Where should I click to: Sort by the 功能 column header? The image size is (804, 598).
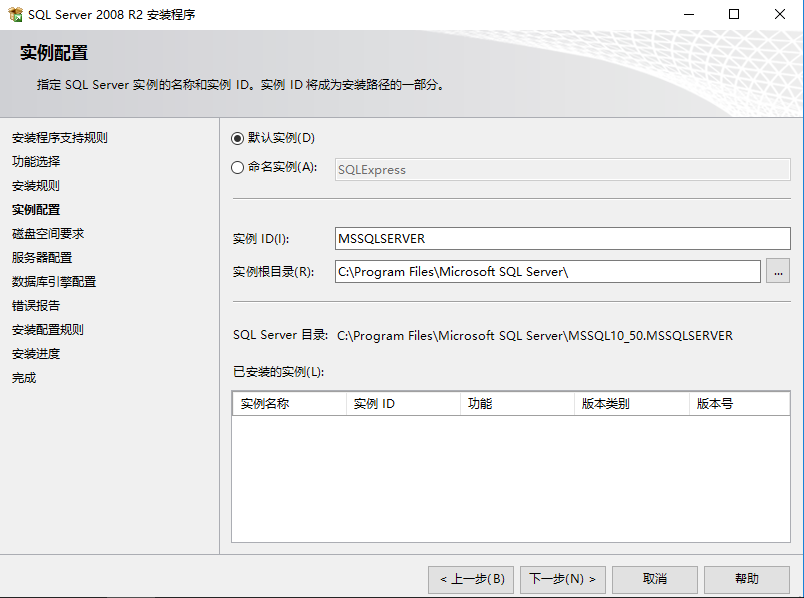coord(517,404)
